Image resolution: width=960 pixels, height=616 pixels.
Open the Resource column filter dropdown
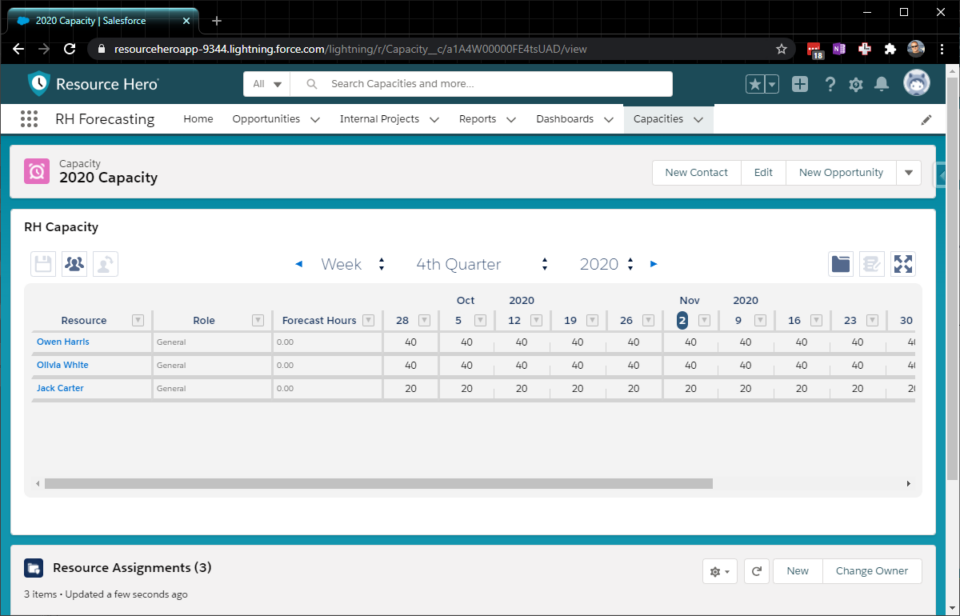coord(138,320)
